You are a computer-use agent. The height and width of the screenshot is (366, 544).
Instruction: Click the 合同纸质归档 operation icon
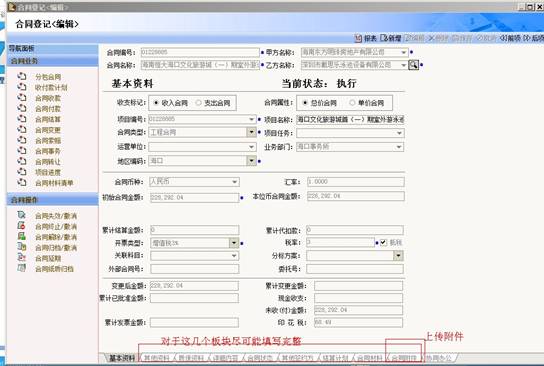22,268
